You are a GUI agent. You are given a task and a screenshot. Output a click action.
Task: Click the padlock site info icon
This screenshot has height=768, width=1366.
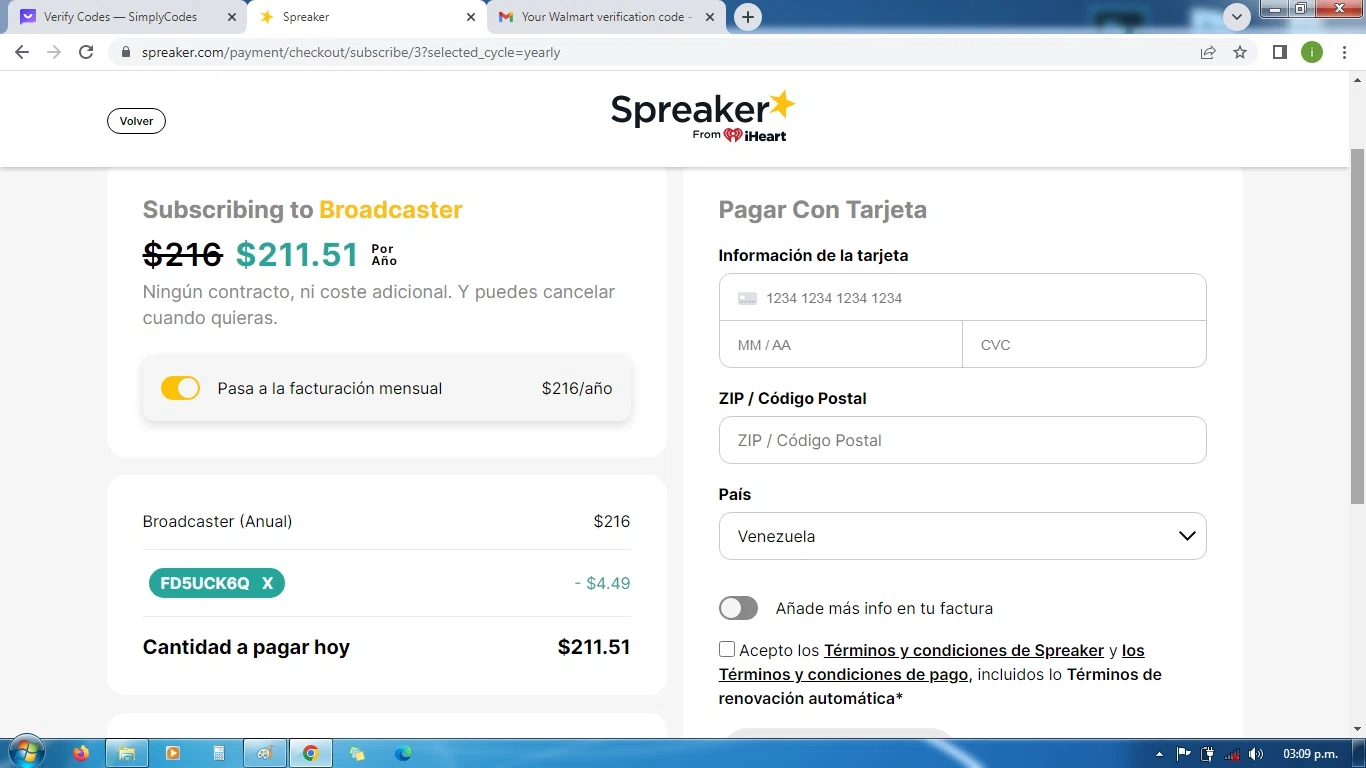point(125,52)
